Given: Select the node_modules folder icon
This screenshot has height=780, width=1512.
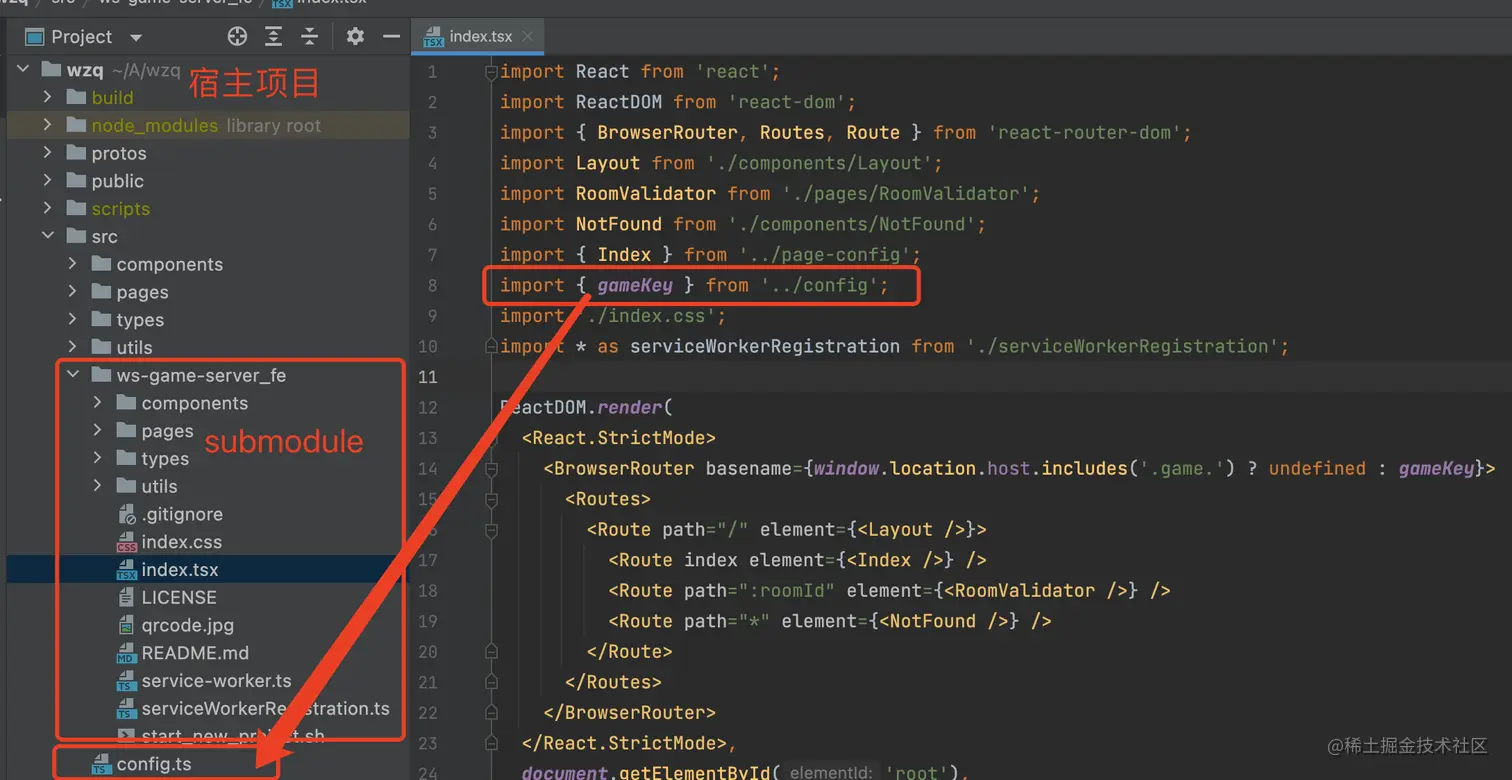Looking at the screenshot, I should 76,125.
